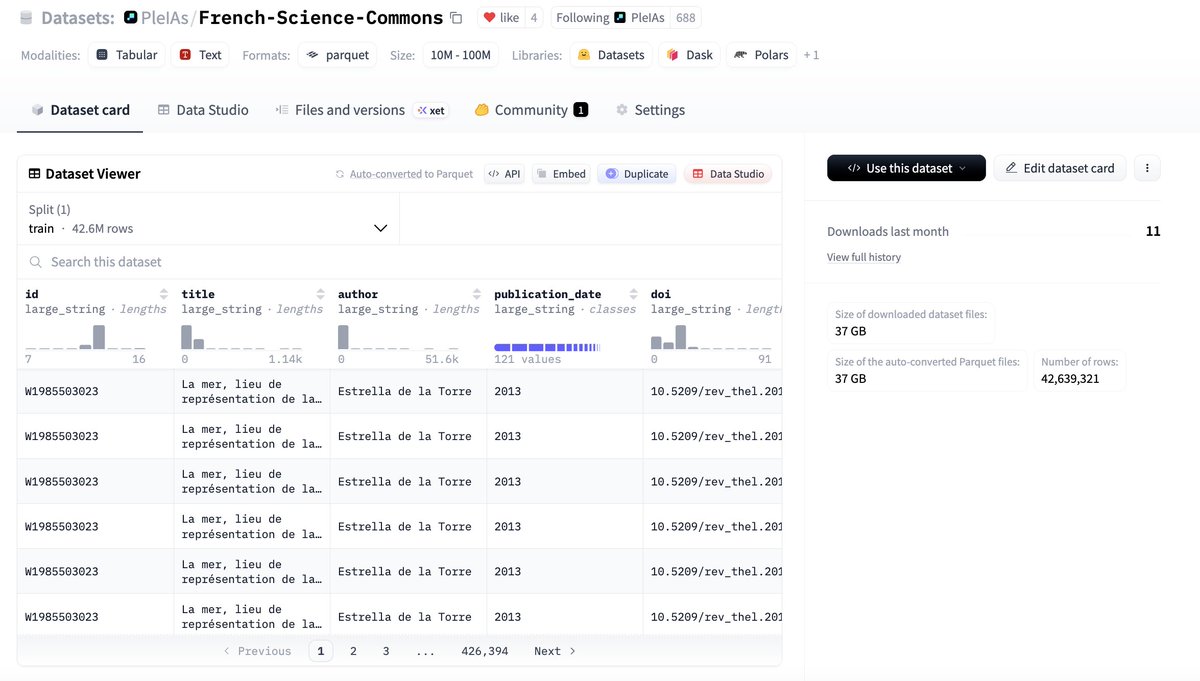This screenshot has height=681, width=1200.
Task: Open the like count of 4
Action: pos(533,18)
